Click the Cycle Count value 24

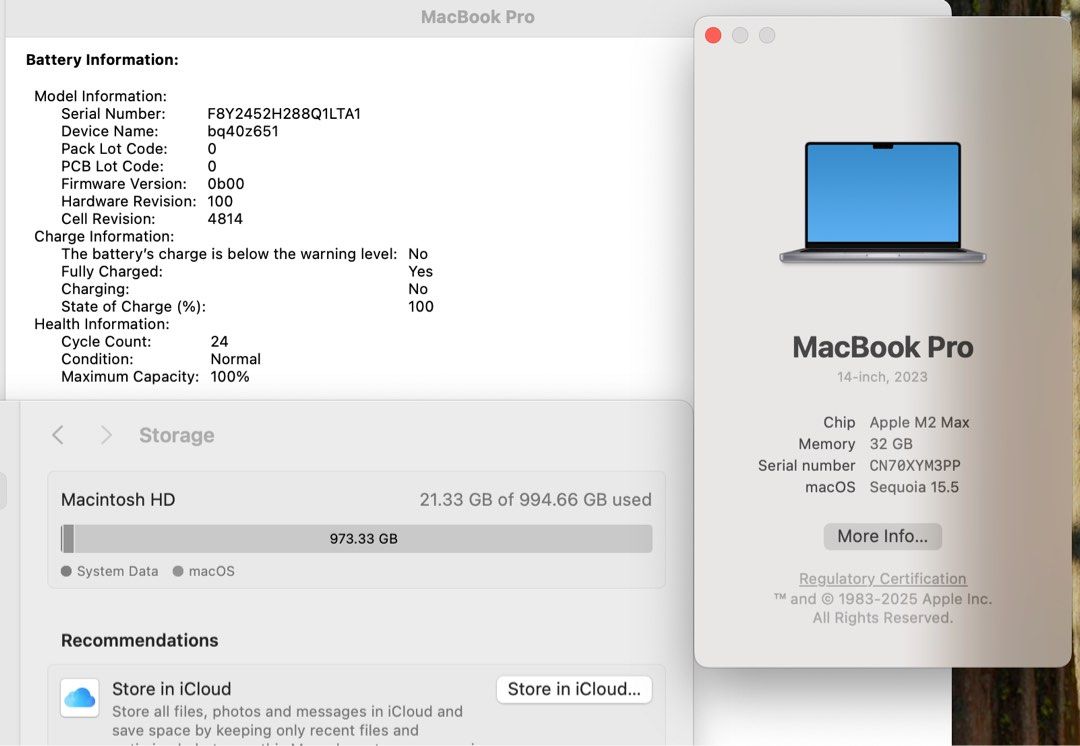(x=219, y=342)
